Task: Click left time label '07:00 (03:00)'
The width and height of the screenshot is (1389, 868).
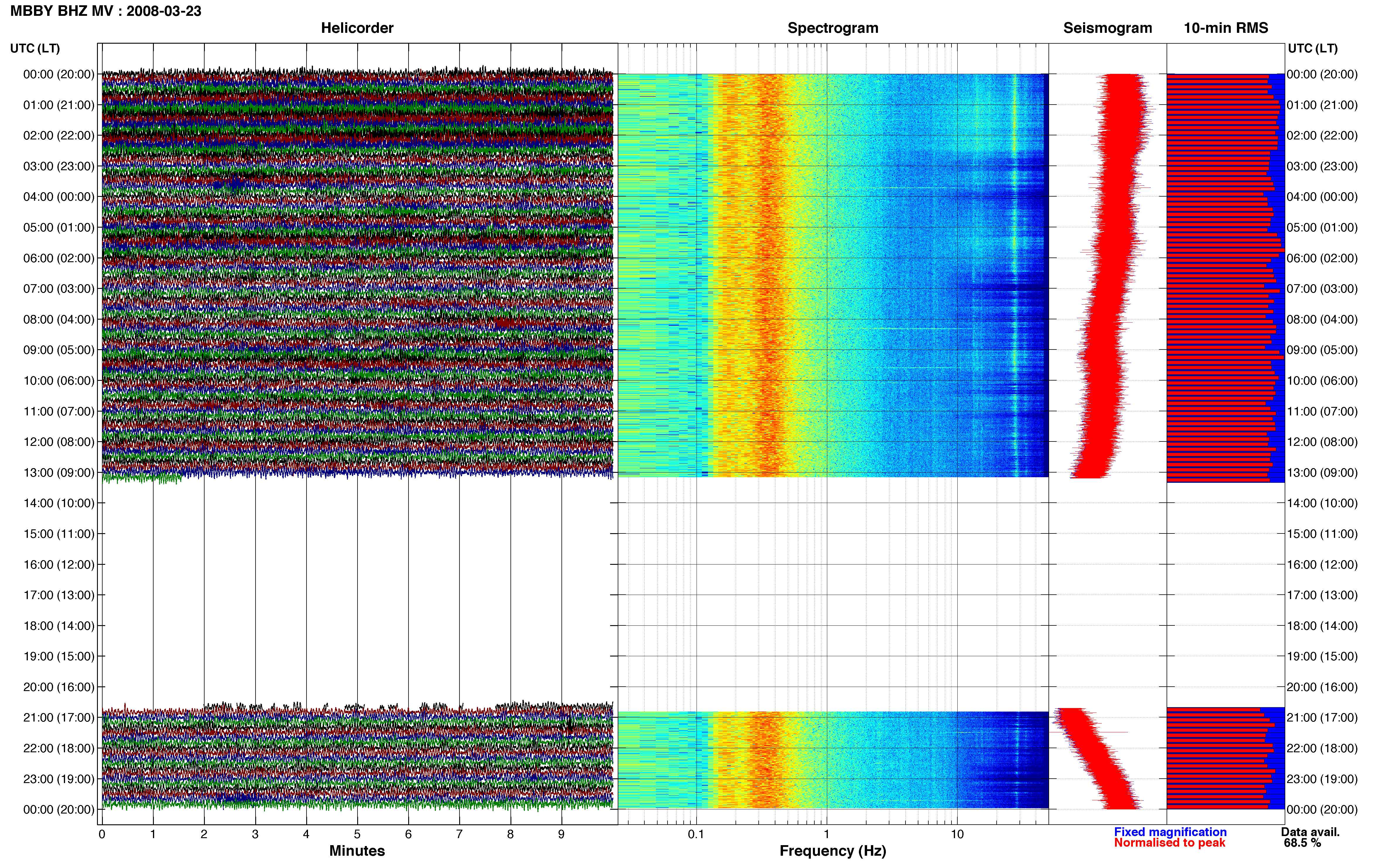Action: pyautogui.click(x=59, y=289)
